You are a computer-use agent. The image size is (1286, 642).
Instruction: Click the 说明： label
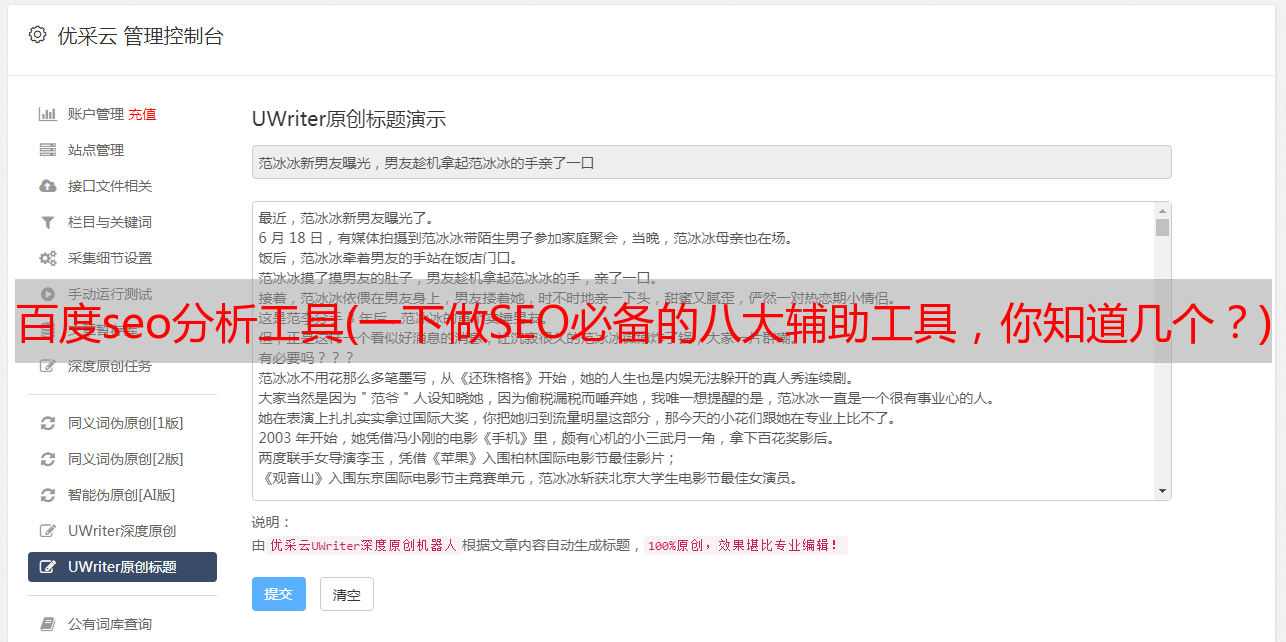(x=271, y=522)
